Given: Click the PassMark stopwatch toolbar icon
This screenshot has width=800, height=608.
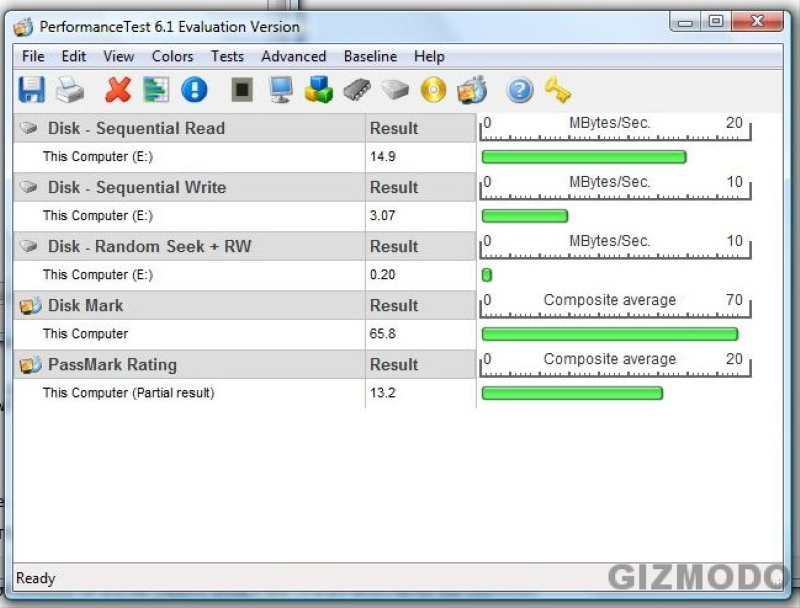Looking at the screenshot, I should click(472, 90).
